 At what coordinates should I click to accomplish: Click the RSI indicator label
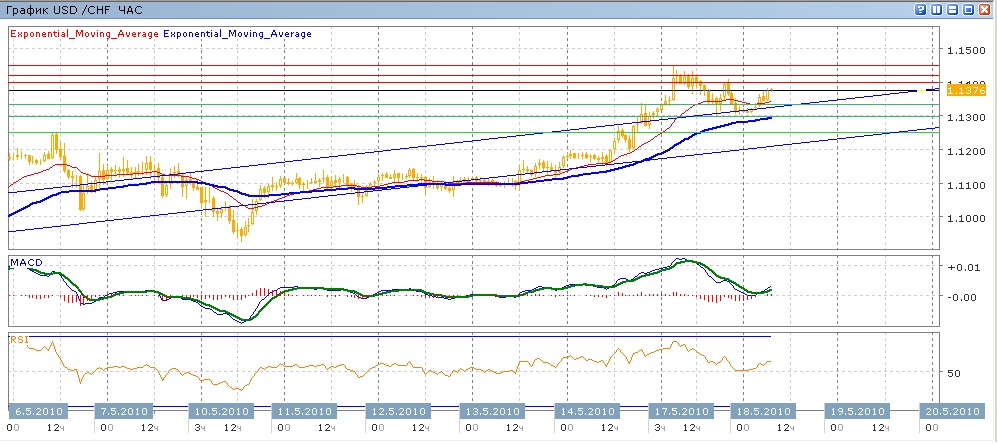click(x=18, y=340)
